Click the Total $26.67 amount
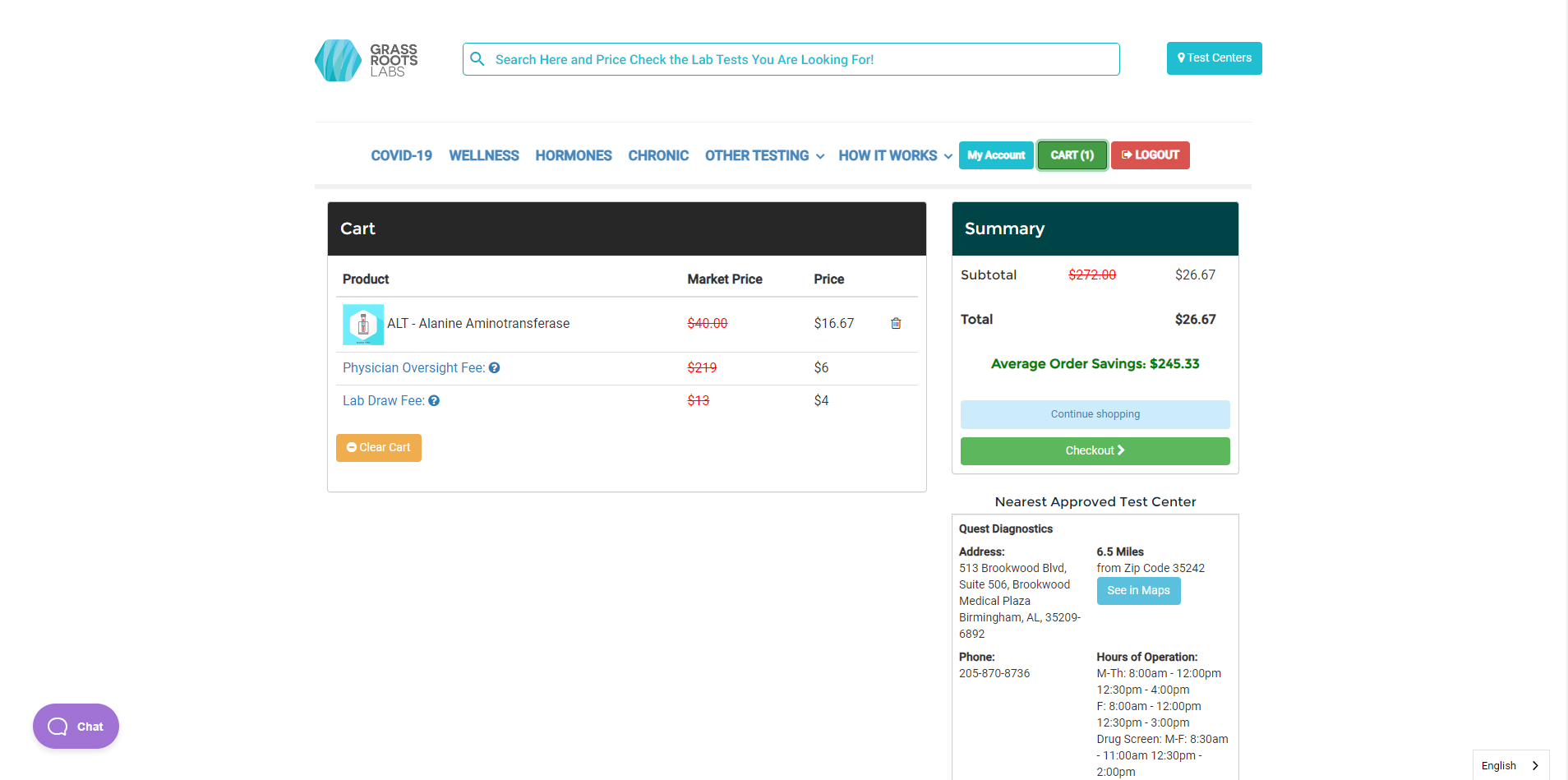 [1195, 320]
